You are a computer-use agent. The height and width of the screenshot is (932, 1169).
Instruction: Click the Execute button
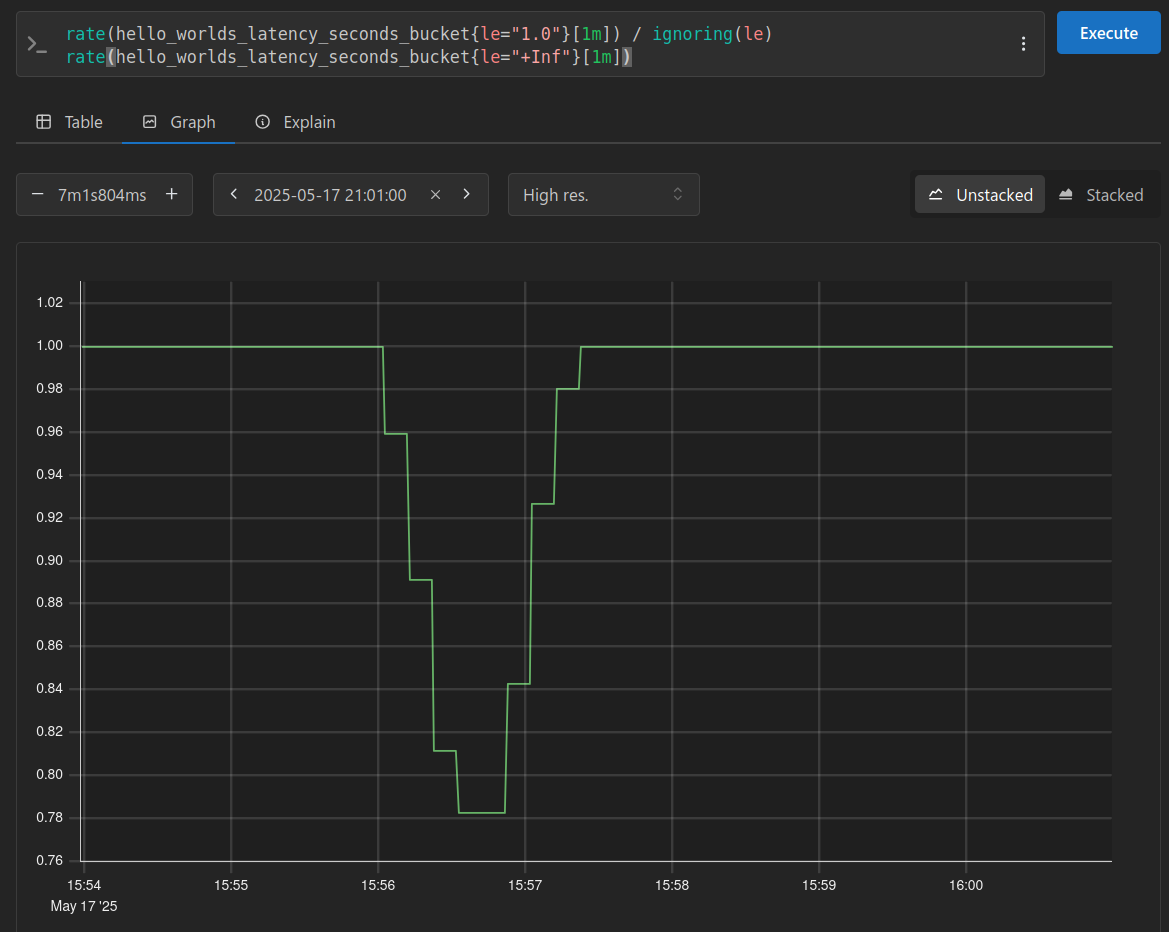pyautogui.click(x=1108, y=33)
